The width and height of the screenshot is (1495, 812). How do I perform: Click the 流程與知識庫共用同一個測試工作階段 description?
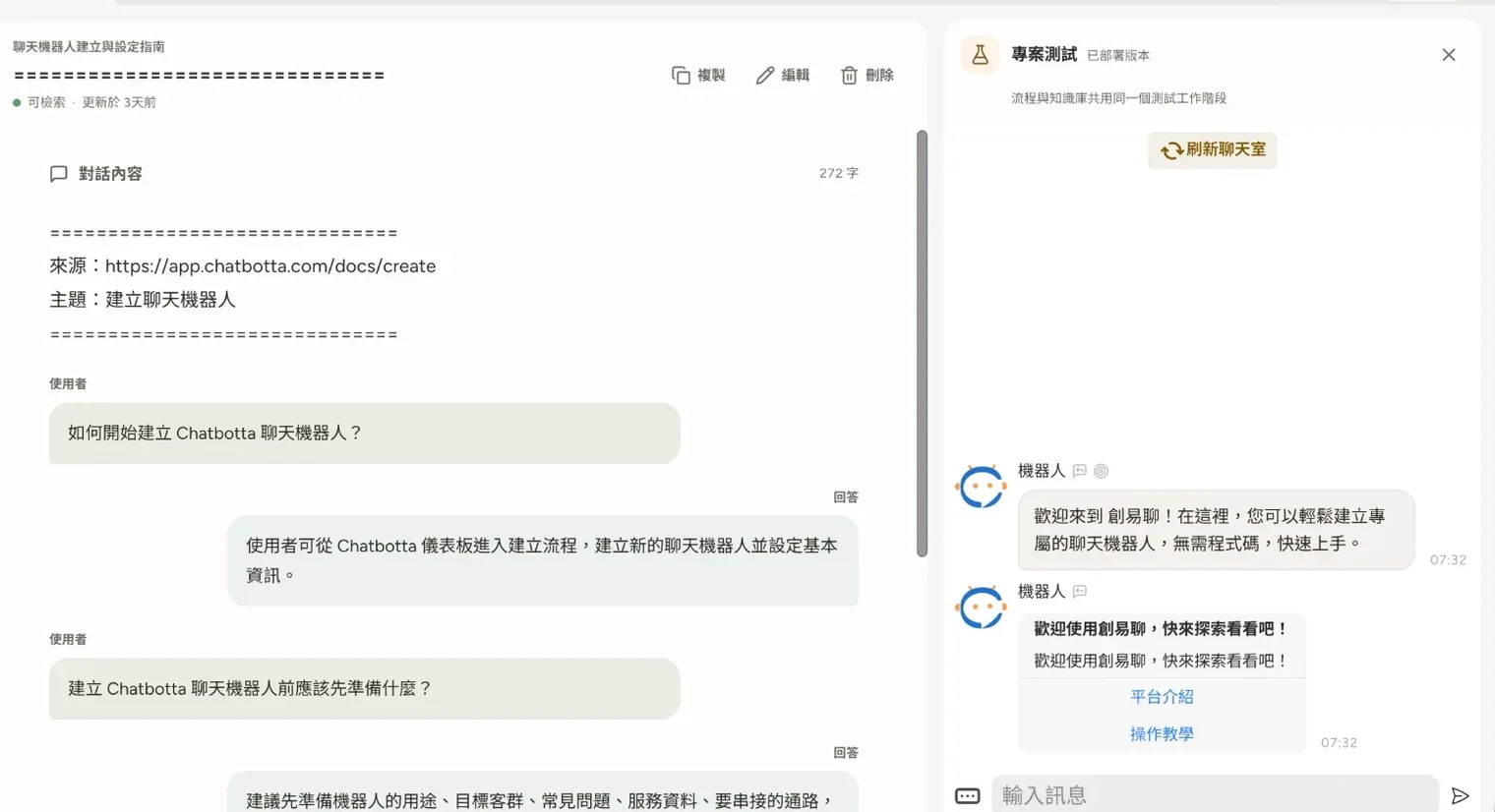click(x=1118, y=98)
